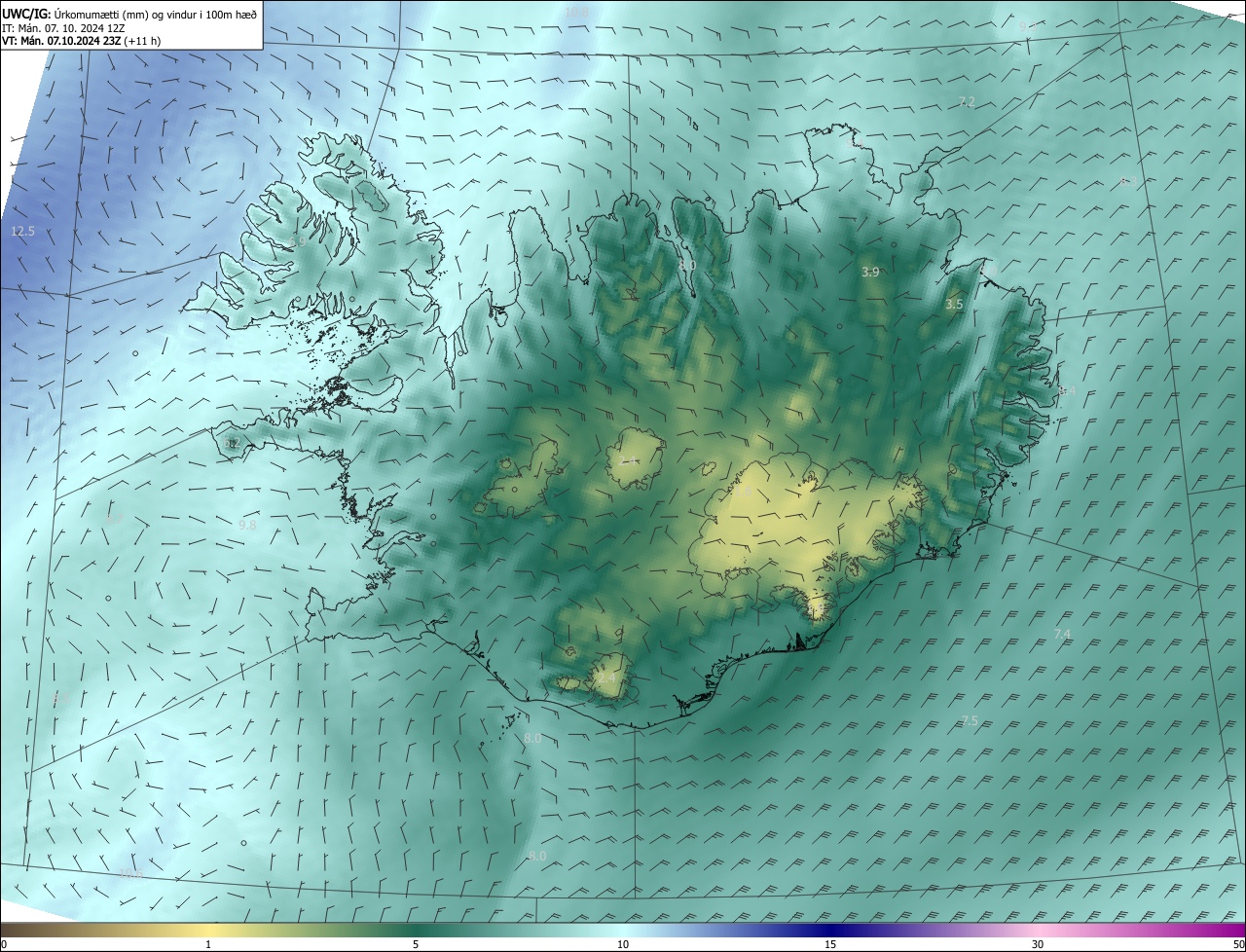Click the 'VT: Mán. 07.10.2024 23Z (+11 h)' line
The height and width of the screenshot is (952, 1246).
point(82,41)
